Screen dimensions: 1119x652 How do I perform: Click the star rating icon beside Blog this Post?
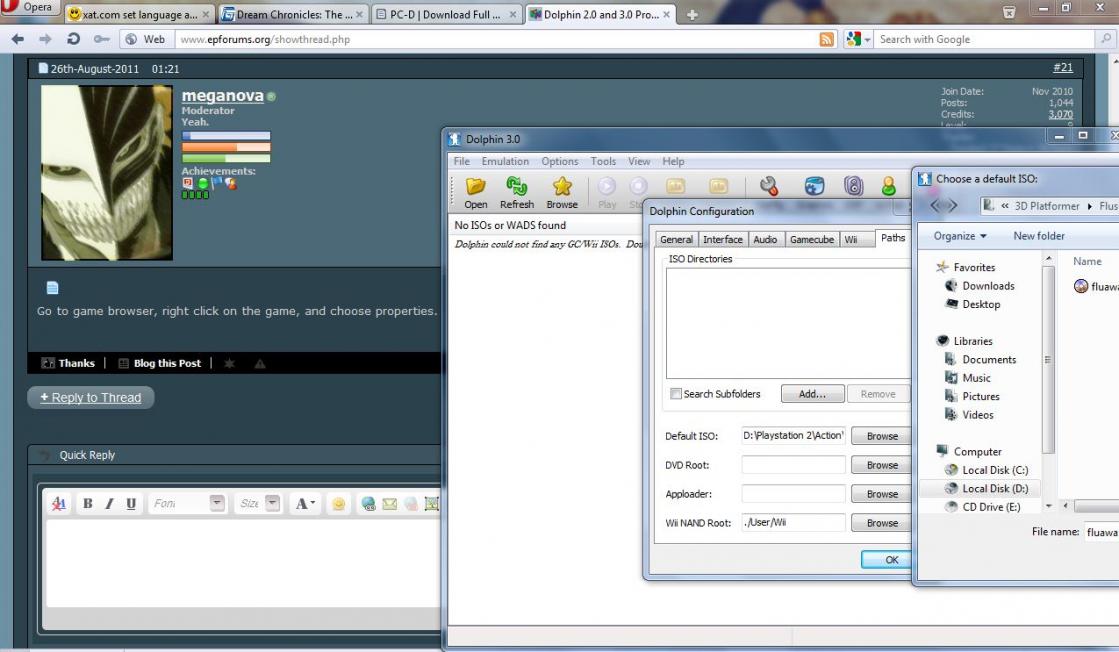pyautogui.click(x=229, y=363)
